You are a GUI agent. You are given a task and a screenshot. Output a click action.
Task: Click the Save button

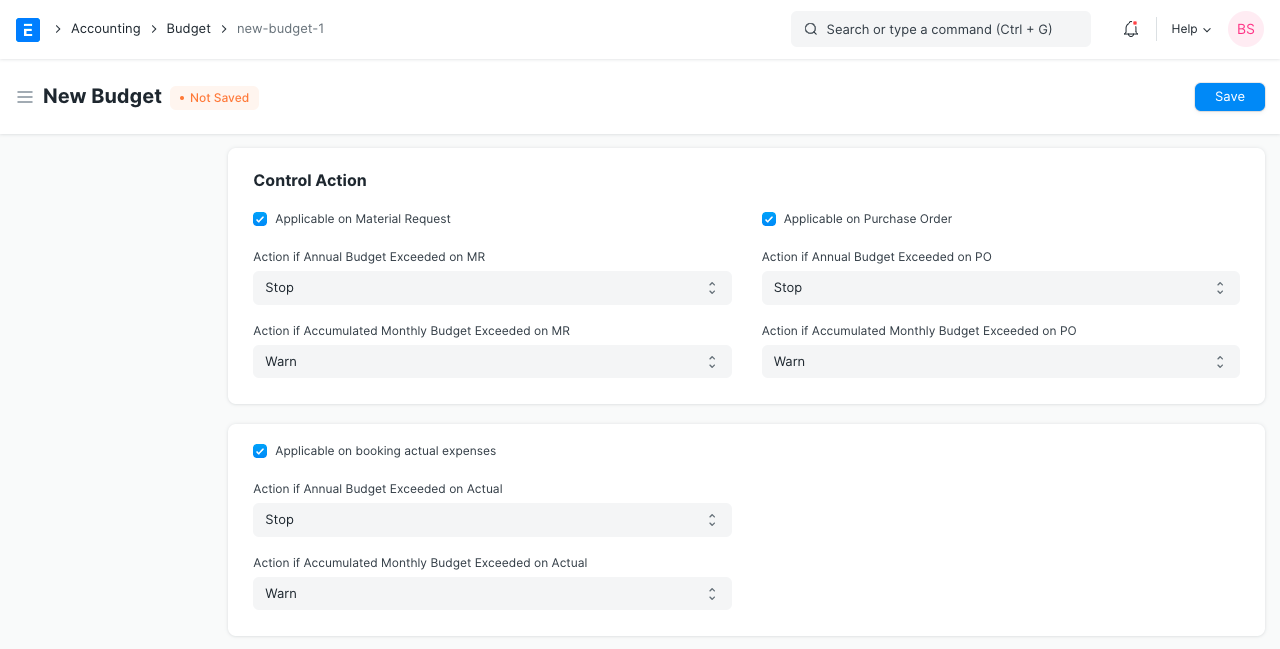[x=1229, y=97]
